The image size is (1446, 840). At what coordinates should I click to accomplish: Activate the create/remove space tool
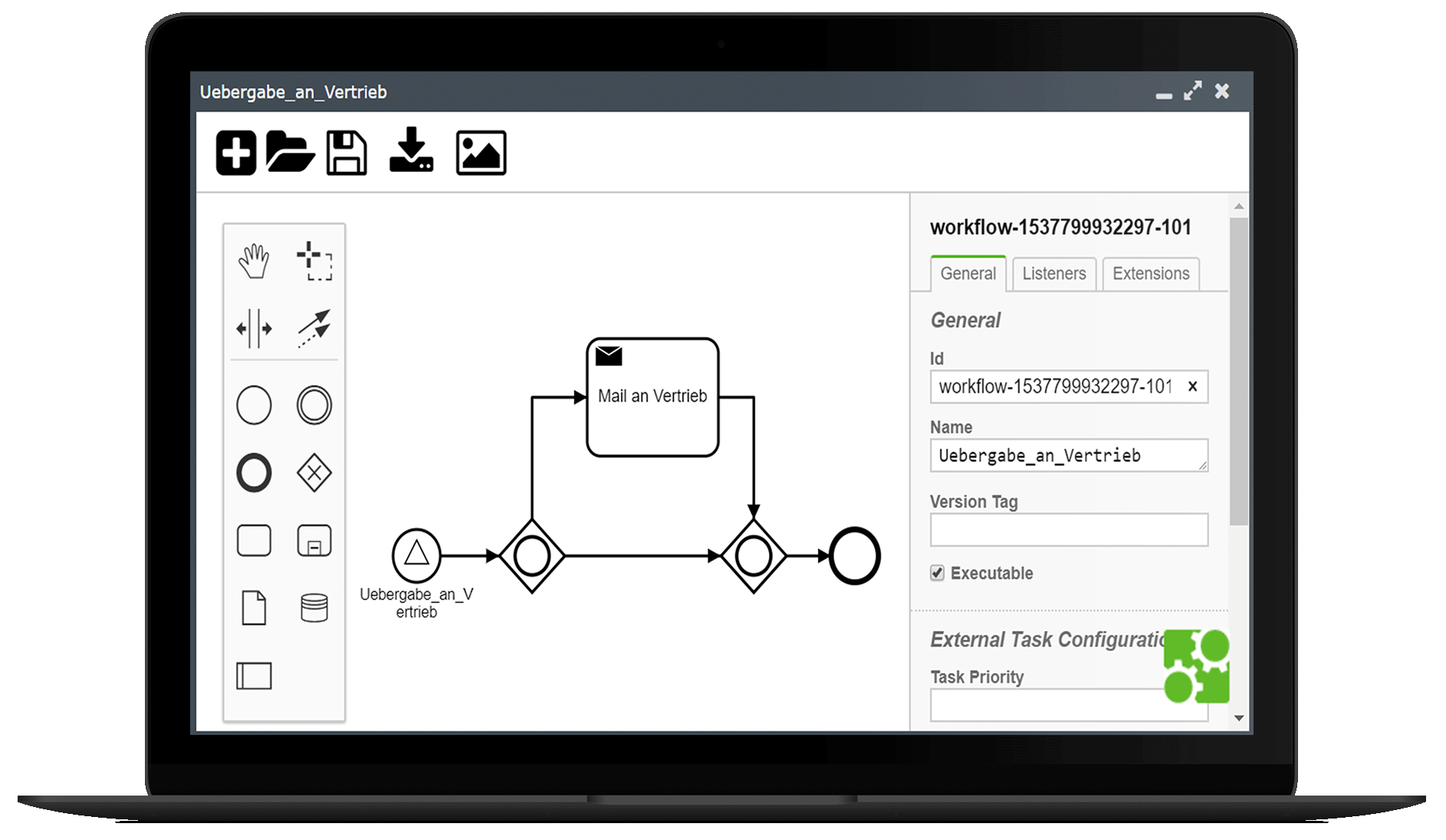(254, 329)
